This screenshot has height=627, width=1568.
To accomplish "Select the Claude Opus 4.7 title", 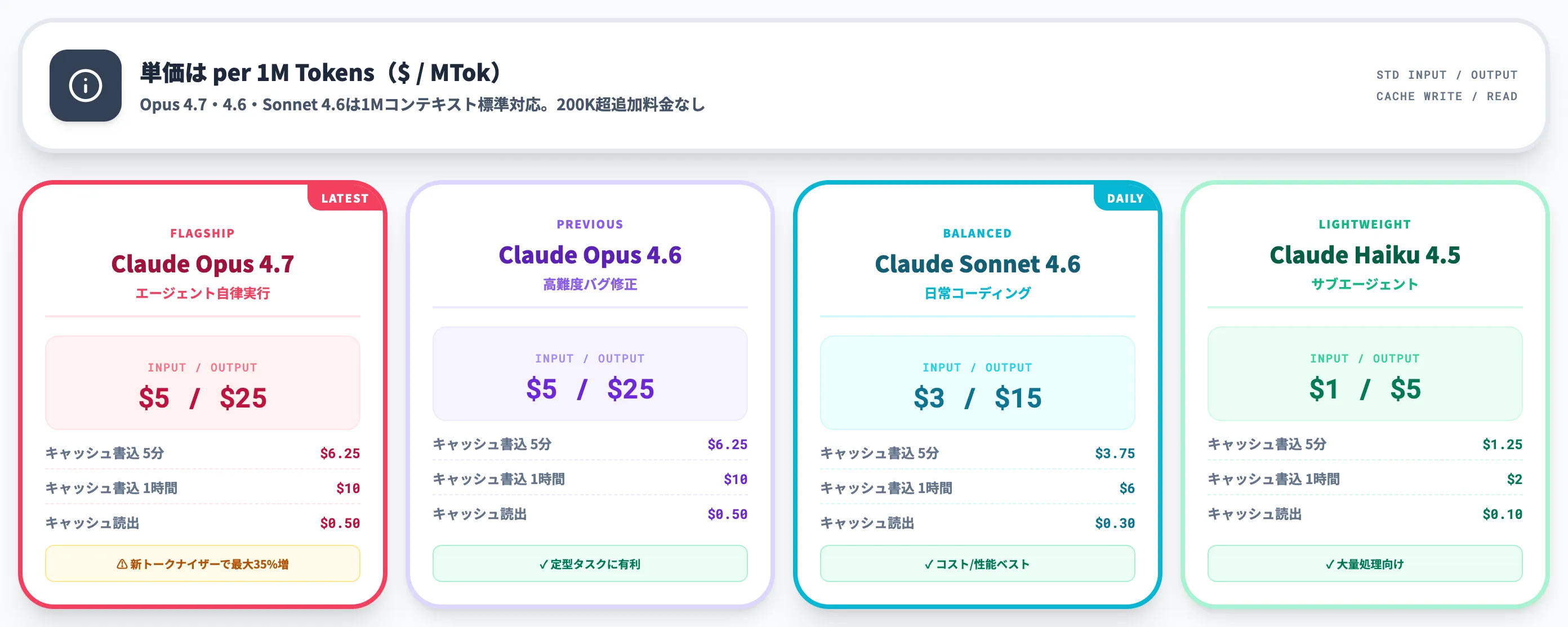I will pos(203,264).
